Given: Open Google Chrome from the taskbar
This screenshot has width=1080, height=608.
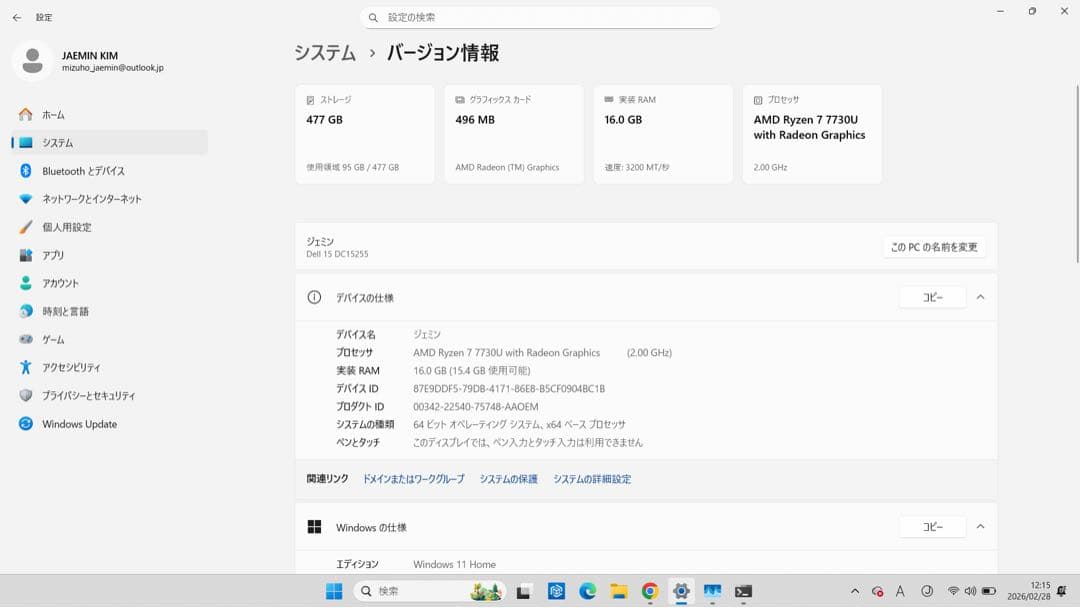Looking at the screenshot, I should point(650,591).
